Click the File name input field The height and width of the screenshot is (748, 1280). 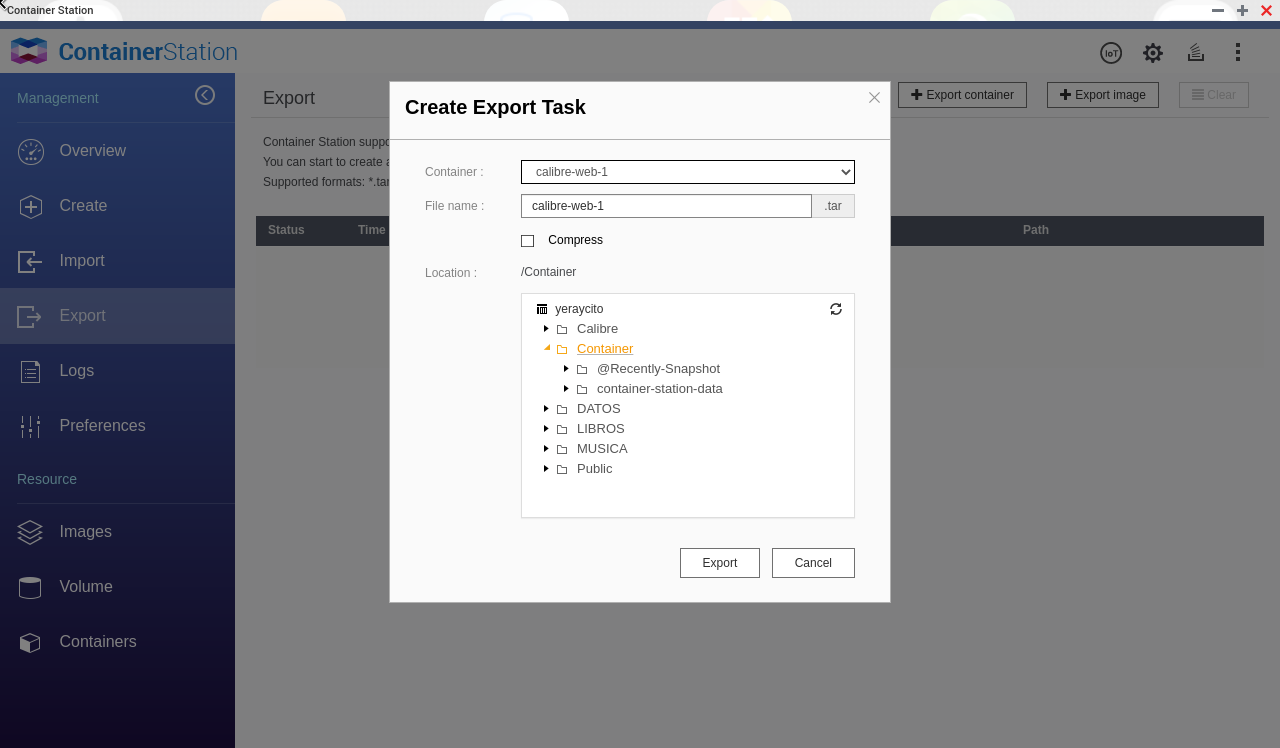[x=665, y=206]
